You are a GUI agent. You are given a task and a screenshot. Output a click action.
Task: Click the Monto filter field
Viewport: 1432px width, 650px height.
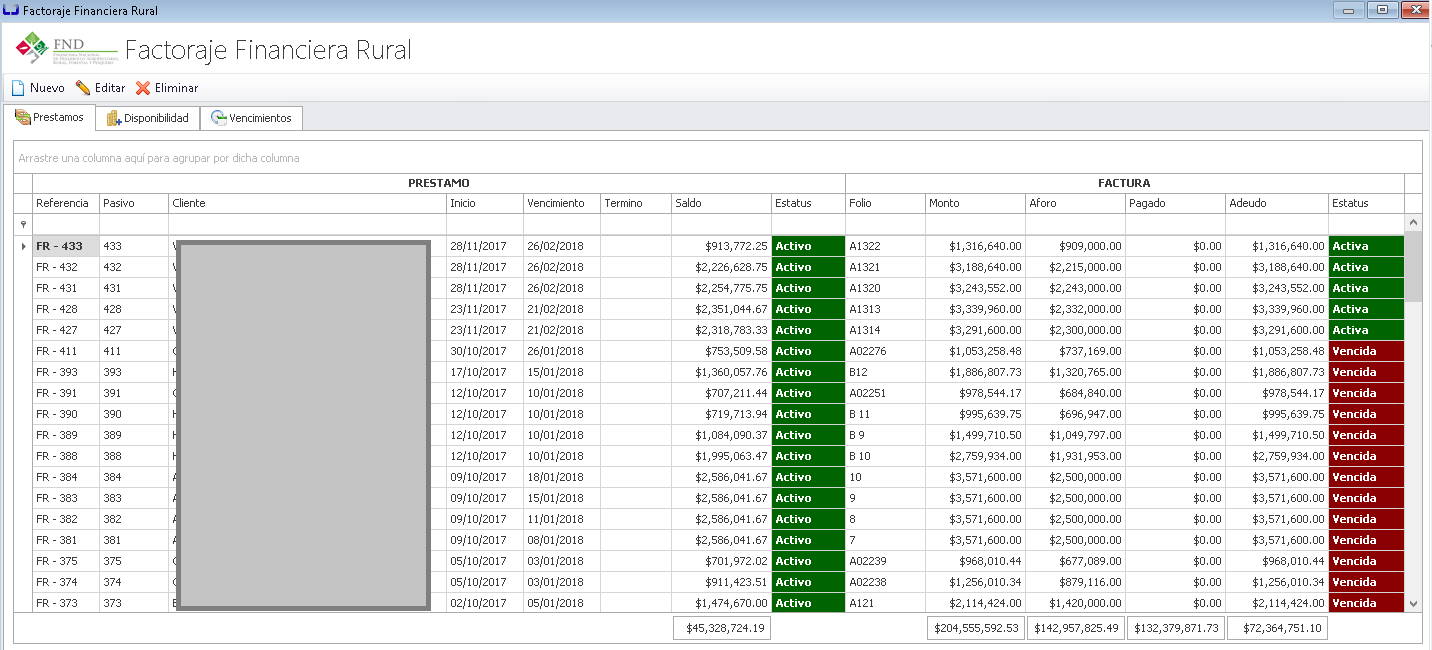(975, 224)
